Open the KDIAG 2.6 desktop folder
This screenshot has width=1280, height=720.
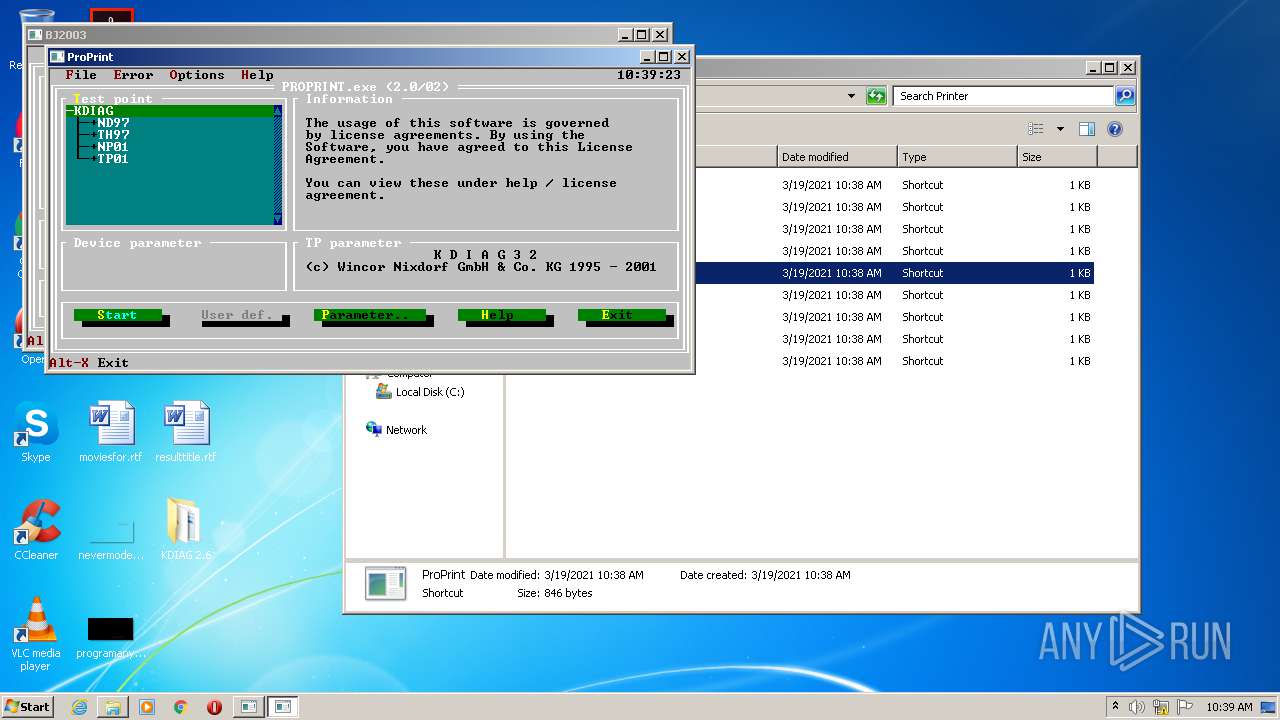click(x=186, y=530)
